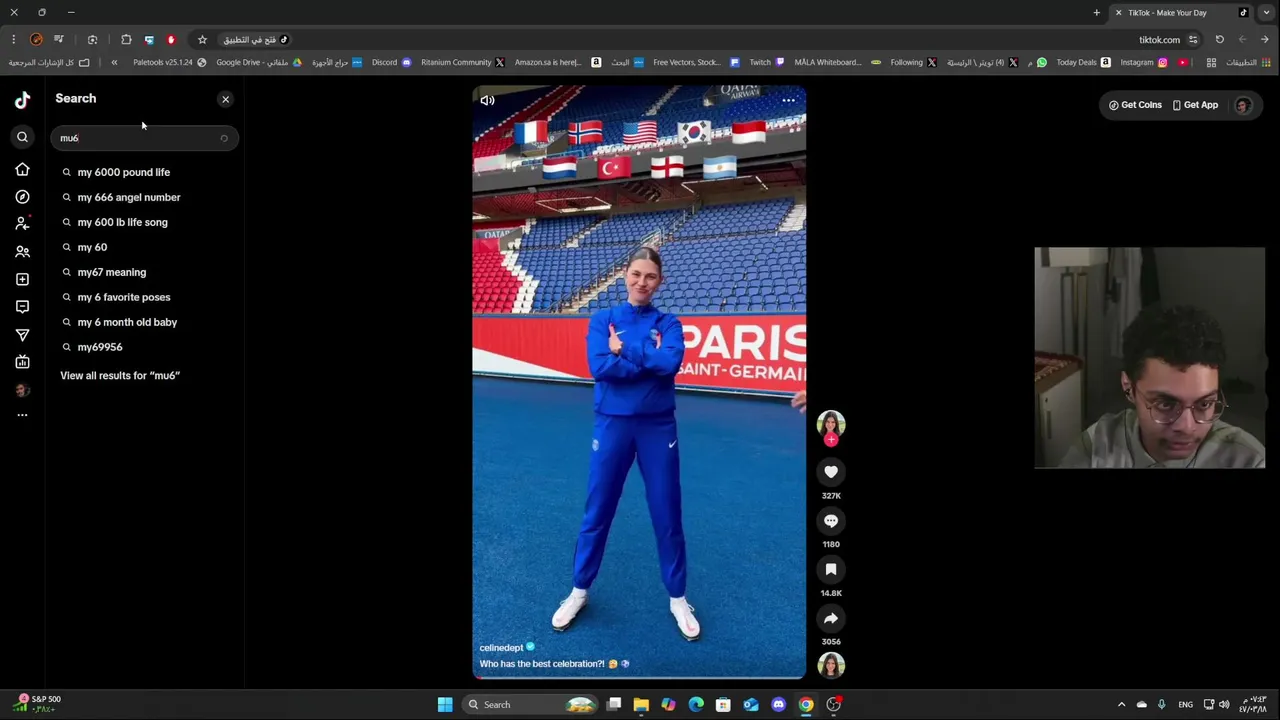
Task: Open the video three-dots options menu
Action: pos(788,100)
